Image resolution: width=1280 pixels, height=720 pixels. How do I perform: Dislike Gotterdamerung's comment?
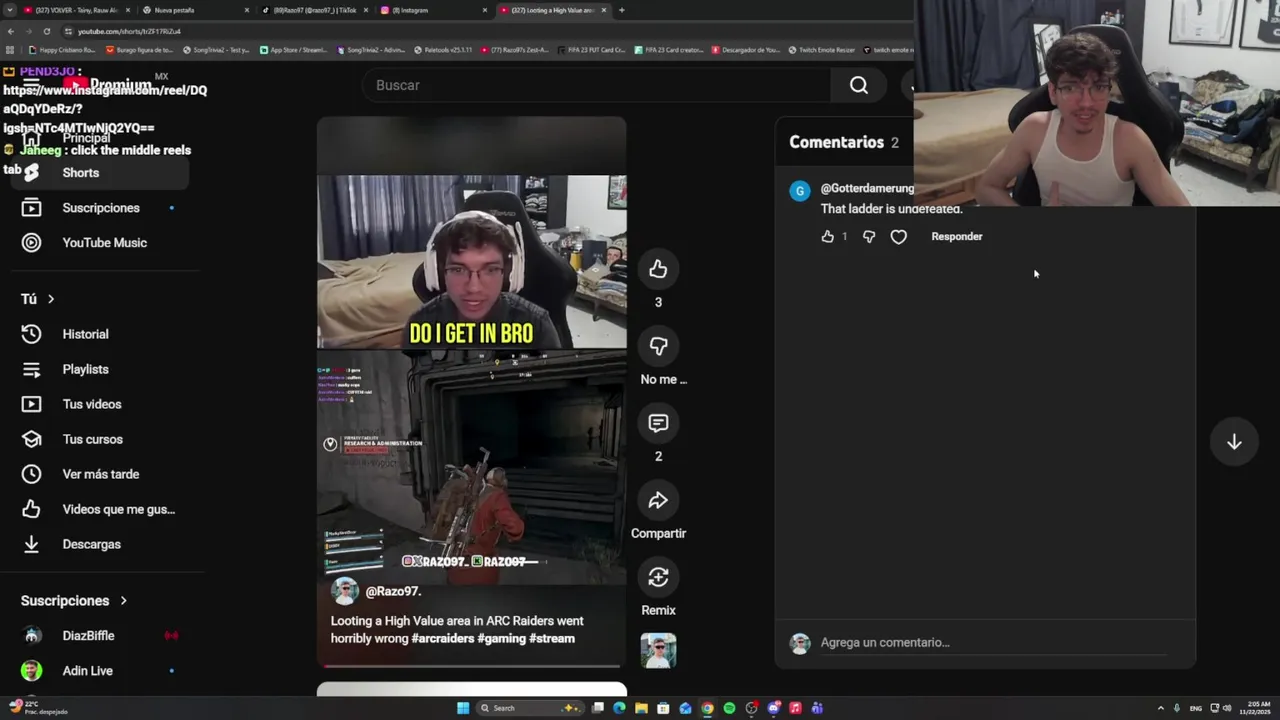tap(868, 237)
